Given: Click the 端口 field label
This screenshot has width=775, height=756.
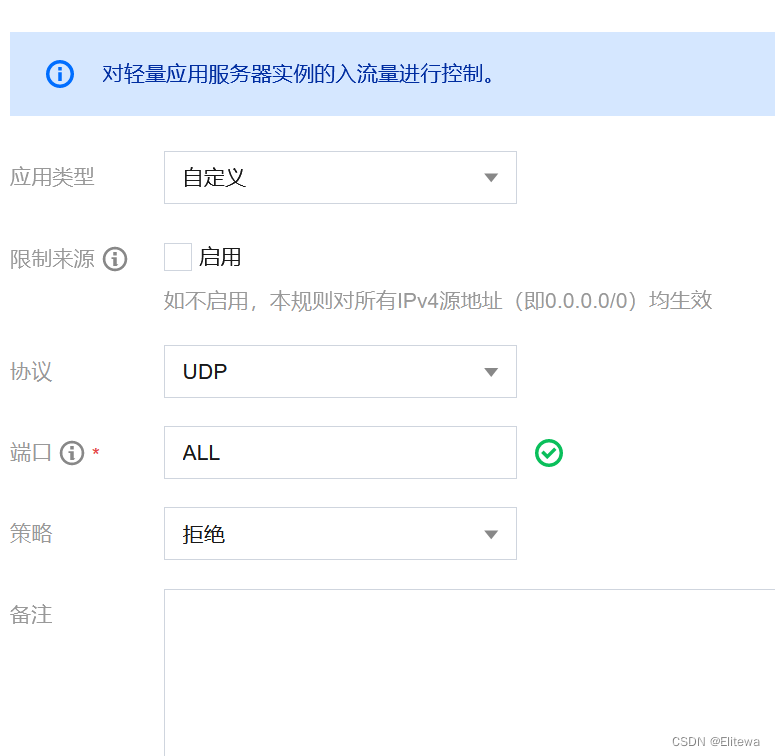Looking at the screenshot, I should [x=31, y=453].
